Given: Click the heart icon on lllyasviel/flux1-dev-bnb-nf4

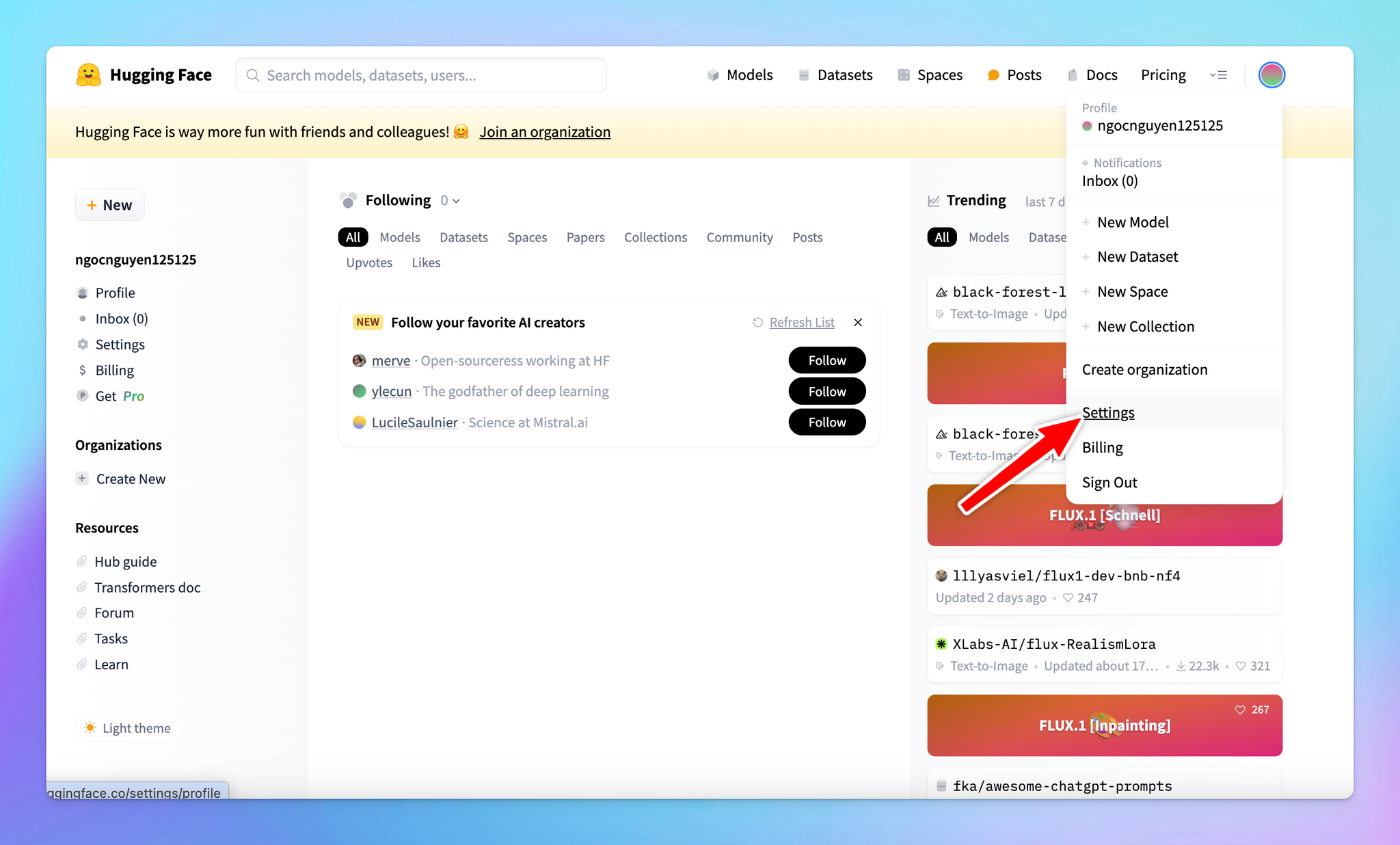Looking at the screenshot, I should 1068,598.
